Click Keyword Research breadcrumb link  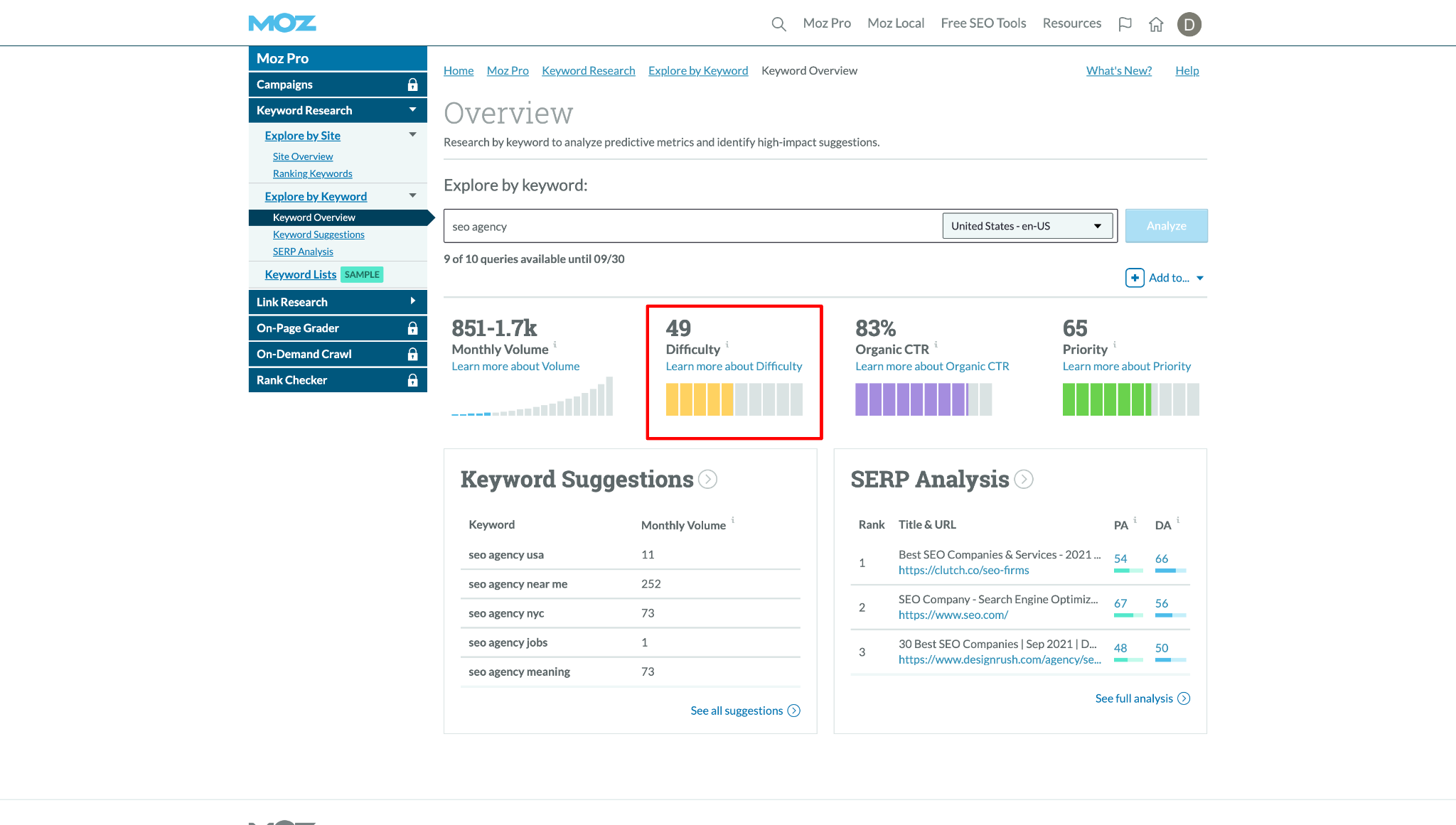(589, 70)
